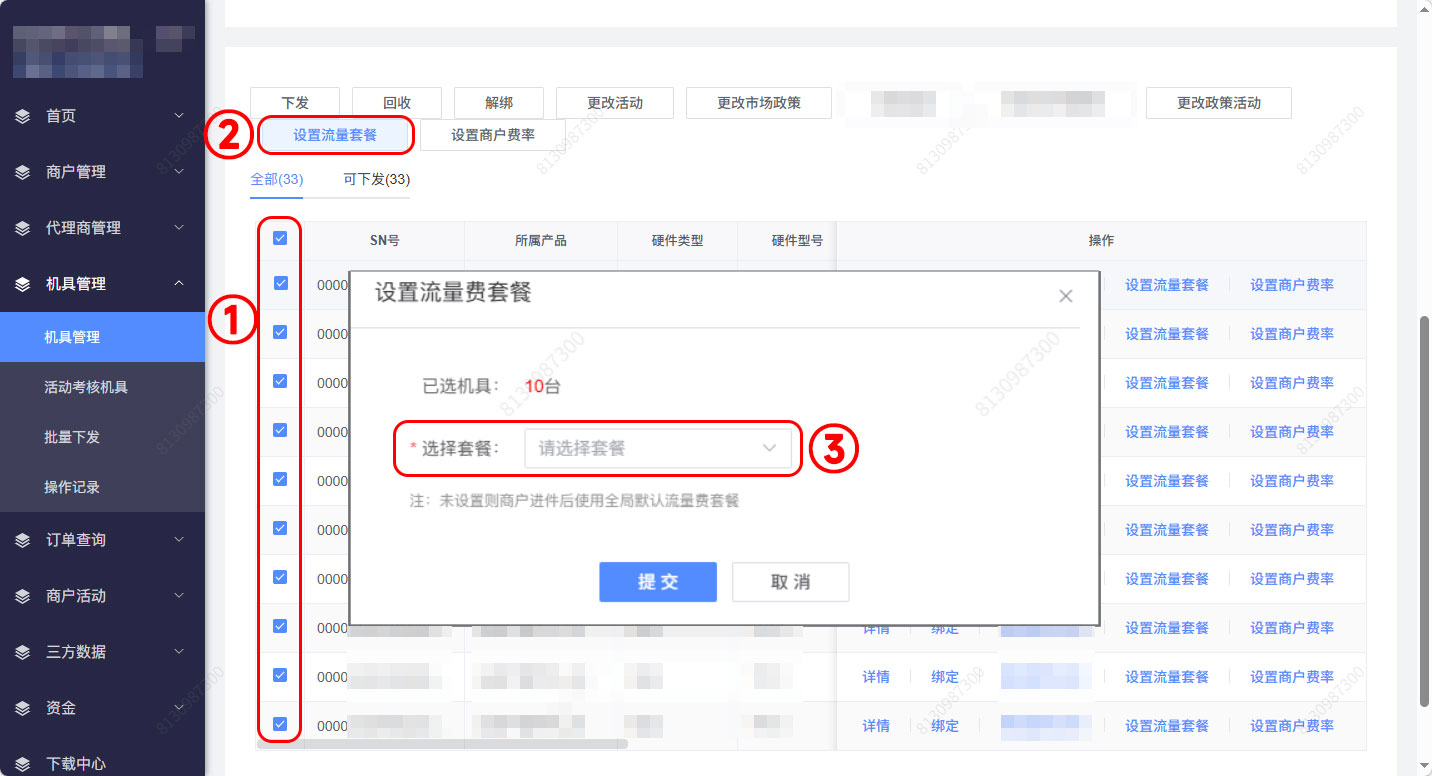Click the stack icon next to 商户管理
This screenshot has height=776, width=1432.
[23, 172]
